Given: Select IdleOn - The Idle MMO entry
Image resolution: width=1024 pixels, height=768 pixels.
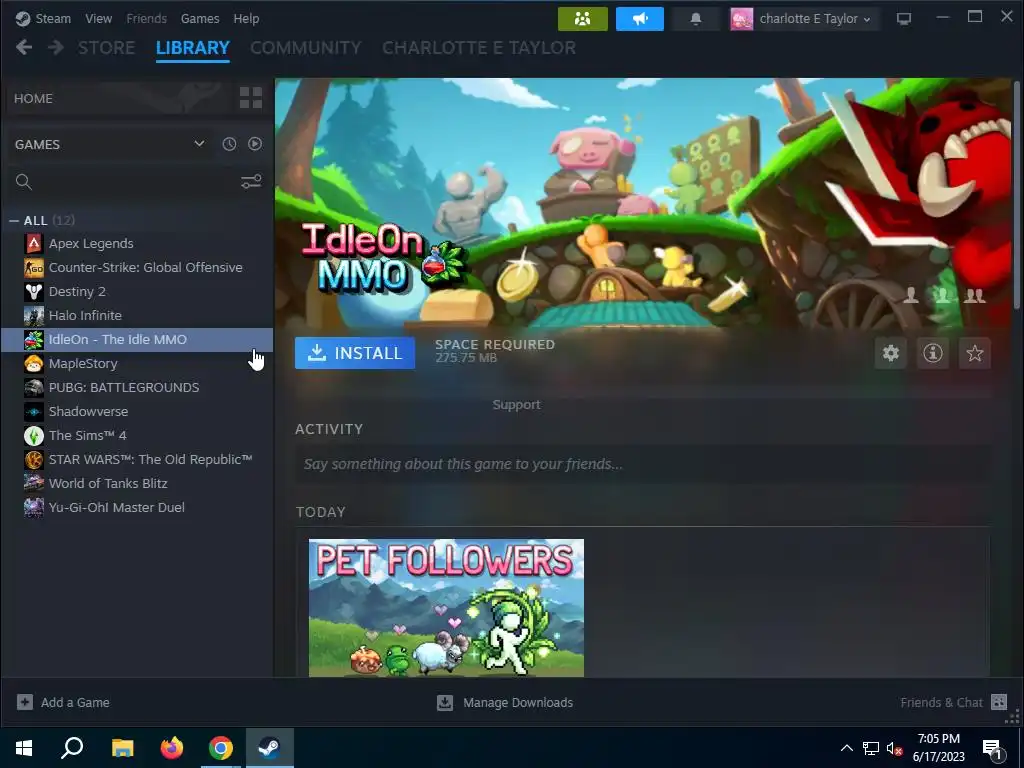Looking at the screenshot, I should coord(137,340).
